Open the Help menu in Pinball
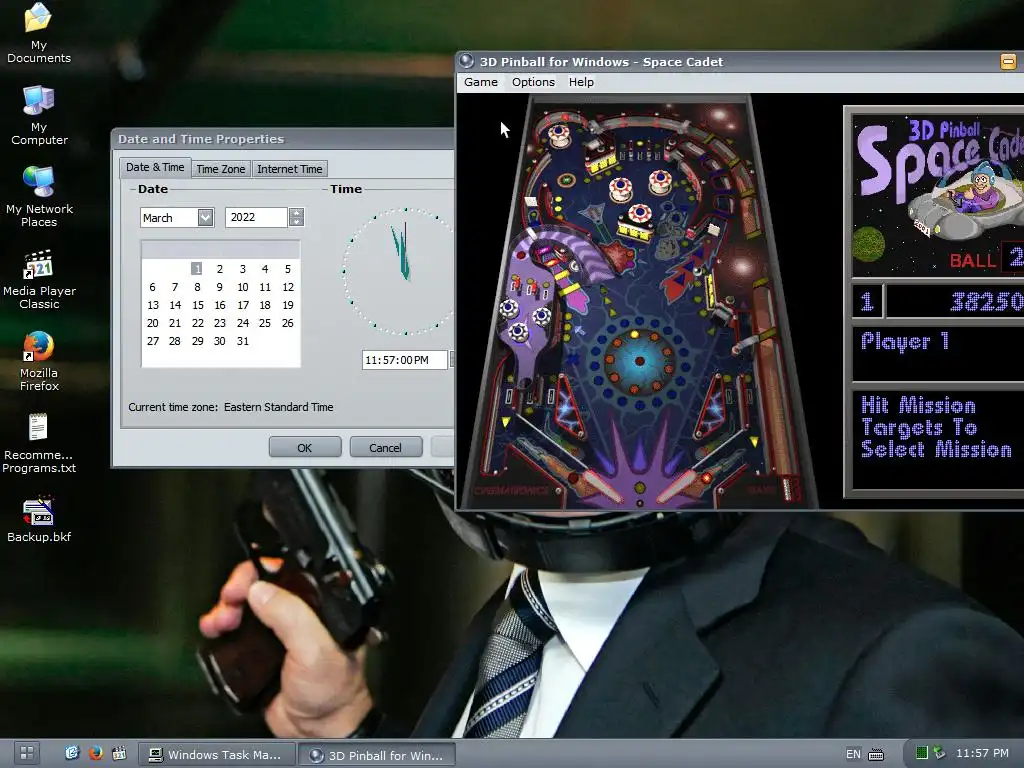The height and width of the screenshot is (768, 1024). (581, 82)
